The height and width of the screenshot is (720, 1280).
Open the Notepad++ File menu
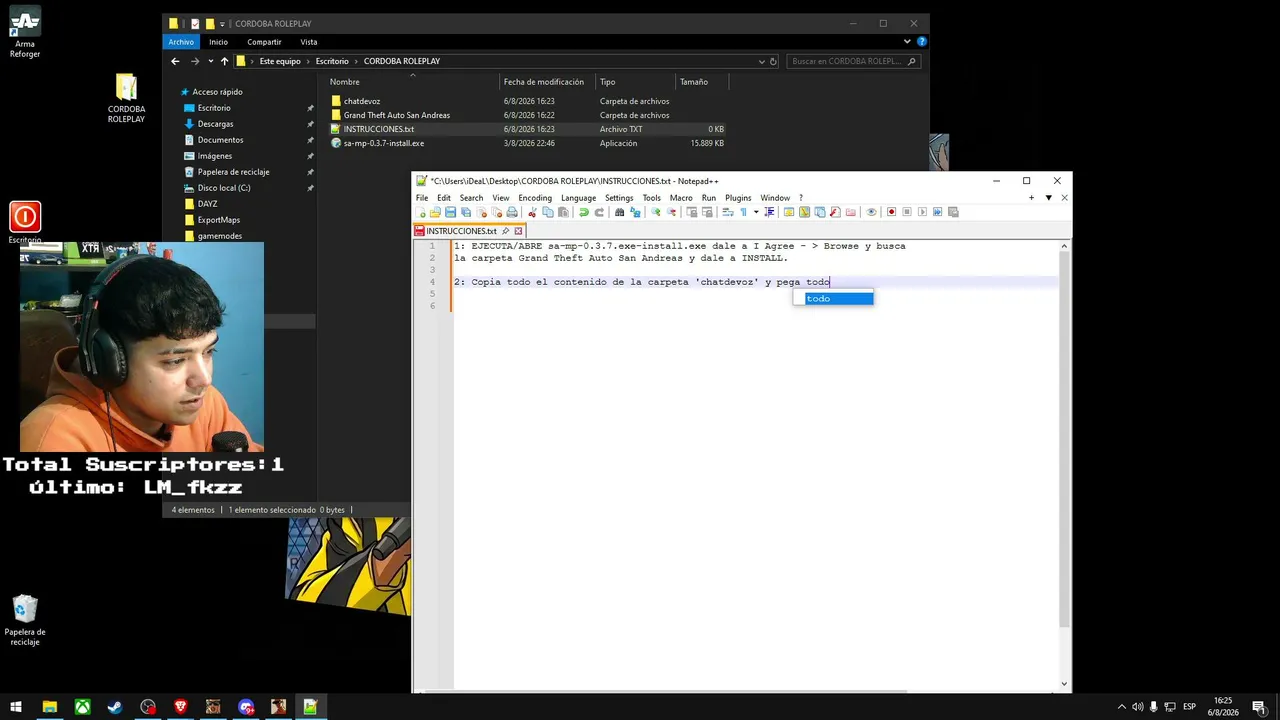pos(422,198)
